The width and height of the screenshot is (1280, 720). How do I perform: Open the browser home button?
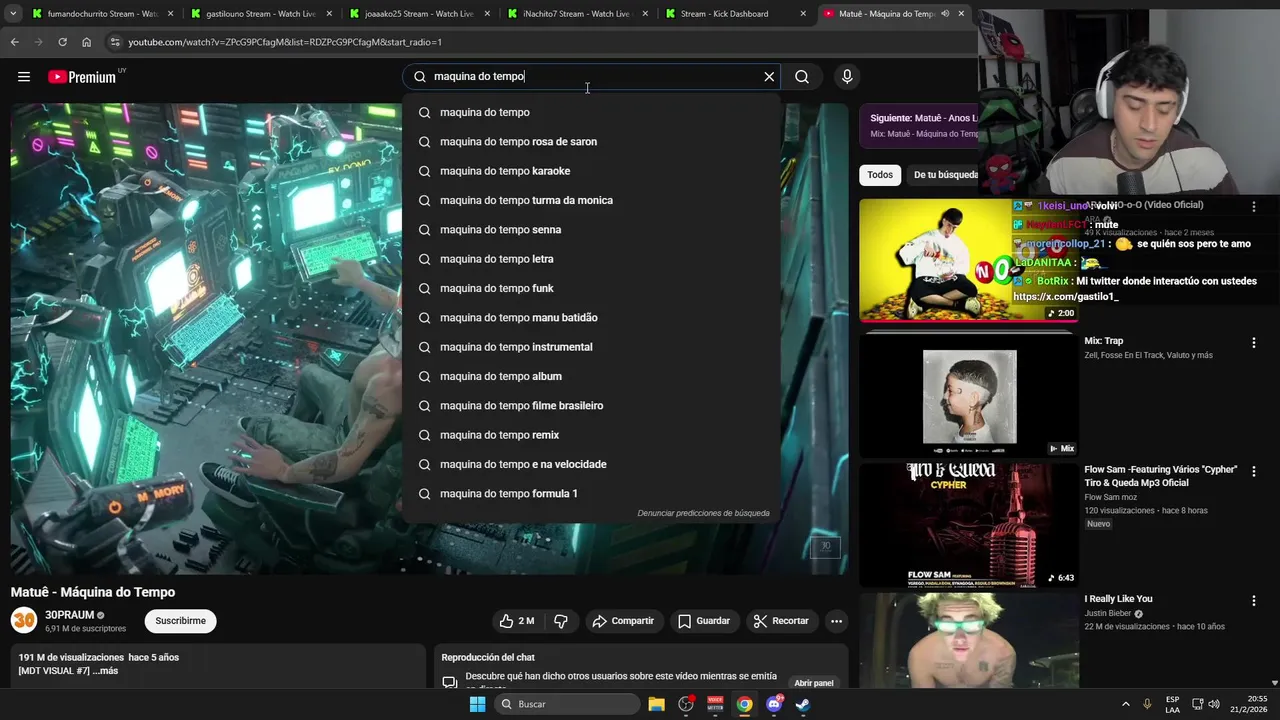click(86, 42)
